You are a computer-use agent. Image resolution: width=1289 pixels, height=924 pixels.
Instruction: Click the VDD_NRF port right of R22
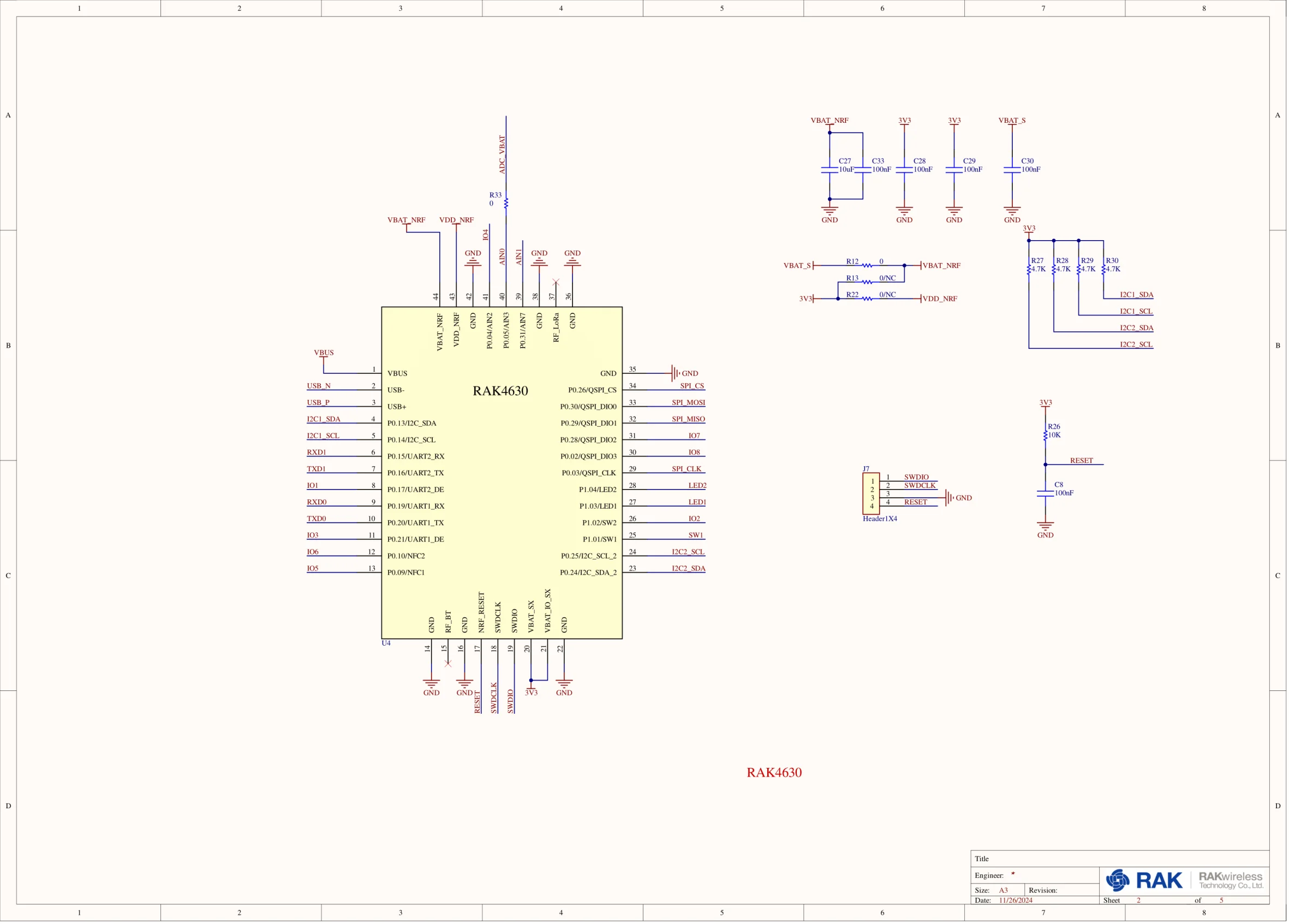coord(940,299)
